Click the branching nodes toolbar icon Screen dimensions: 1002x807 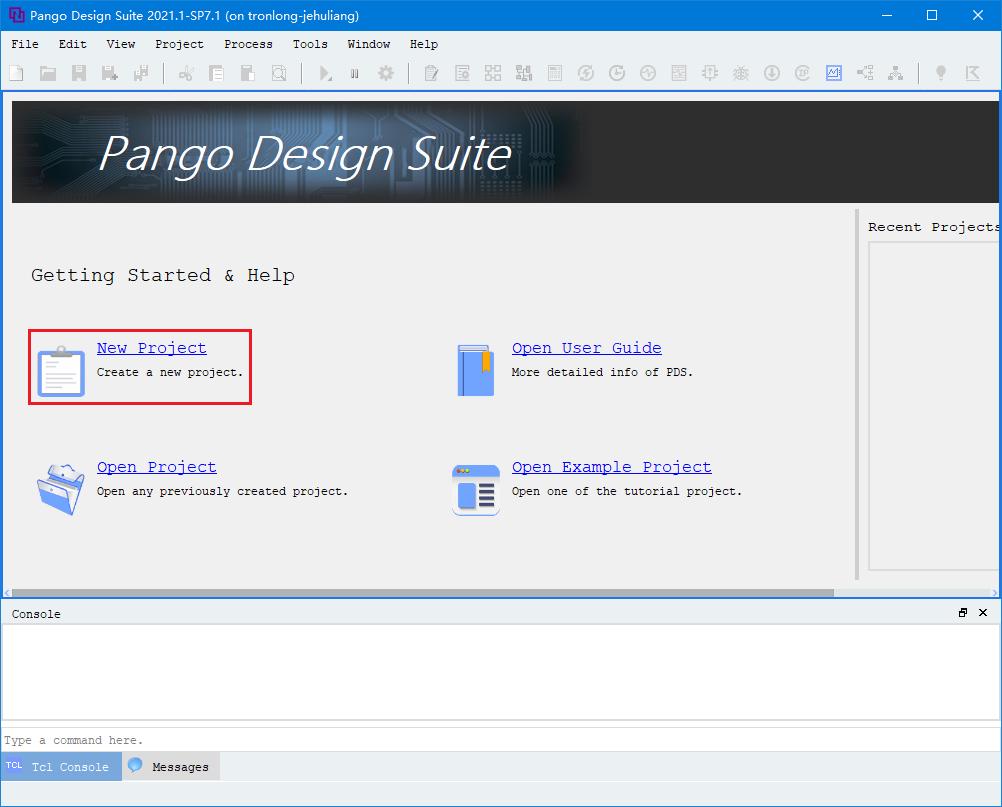[865, 73]
